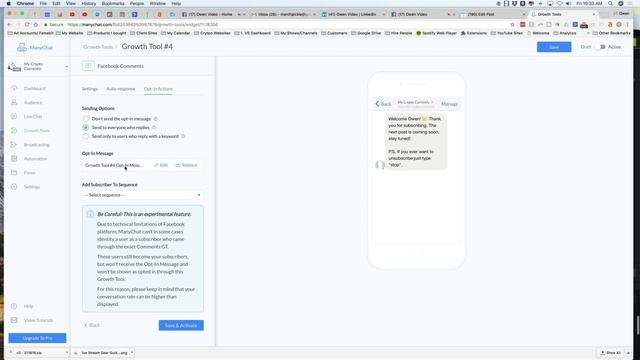
Task: Click the info icon in the Be Careful notice
Action: [90, 214]
